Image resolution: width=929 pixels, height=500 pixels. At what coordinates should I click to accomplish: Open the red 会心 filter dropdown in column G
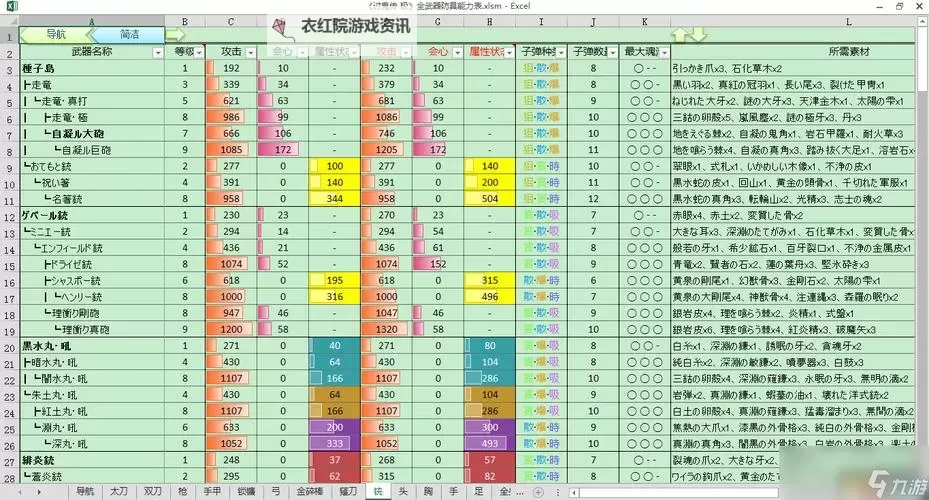click(x=457, y=53)
